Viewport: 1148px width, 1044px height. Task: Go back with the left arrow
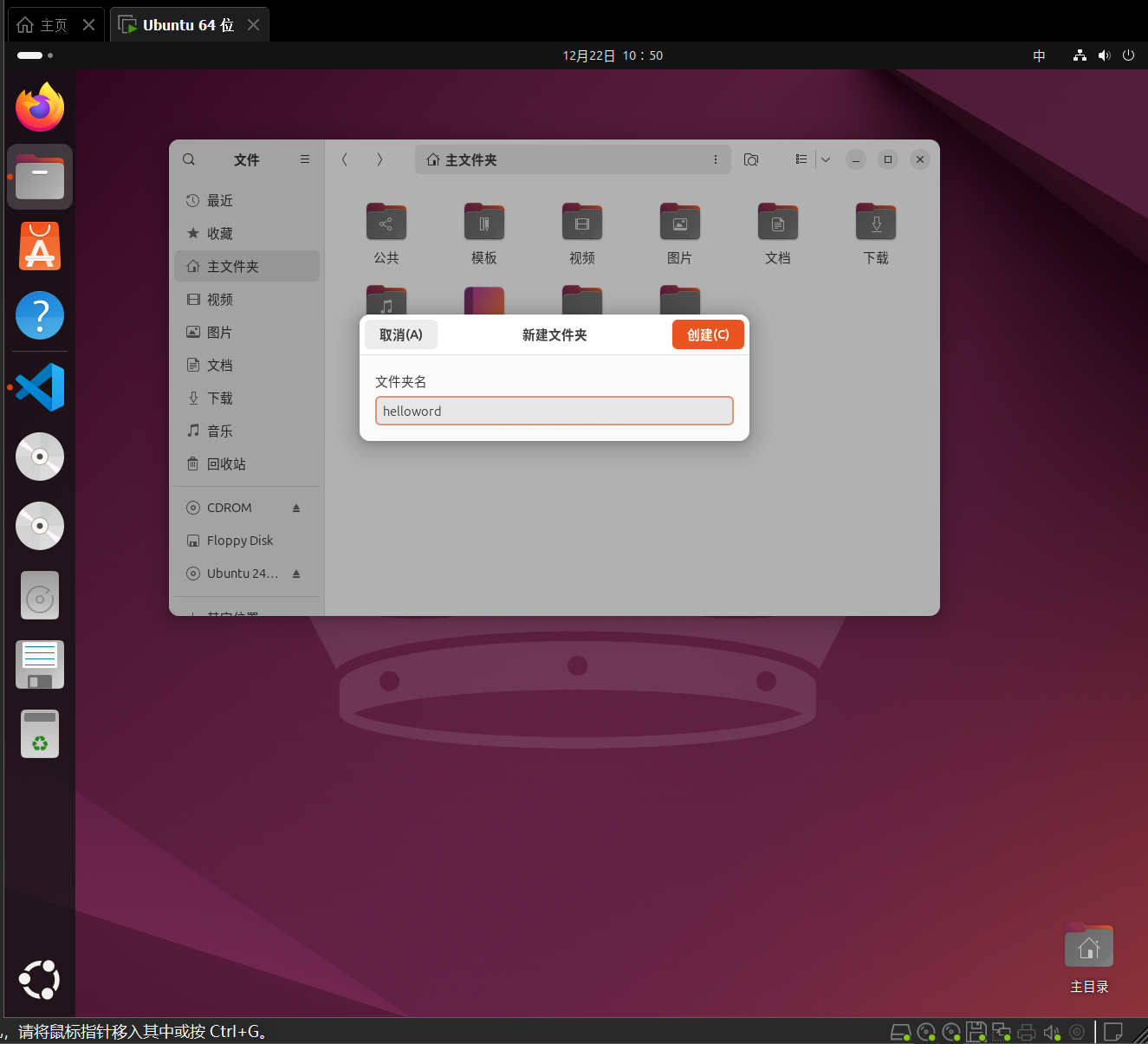coord(345,159)
